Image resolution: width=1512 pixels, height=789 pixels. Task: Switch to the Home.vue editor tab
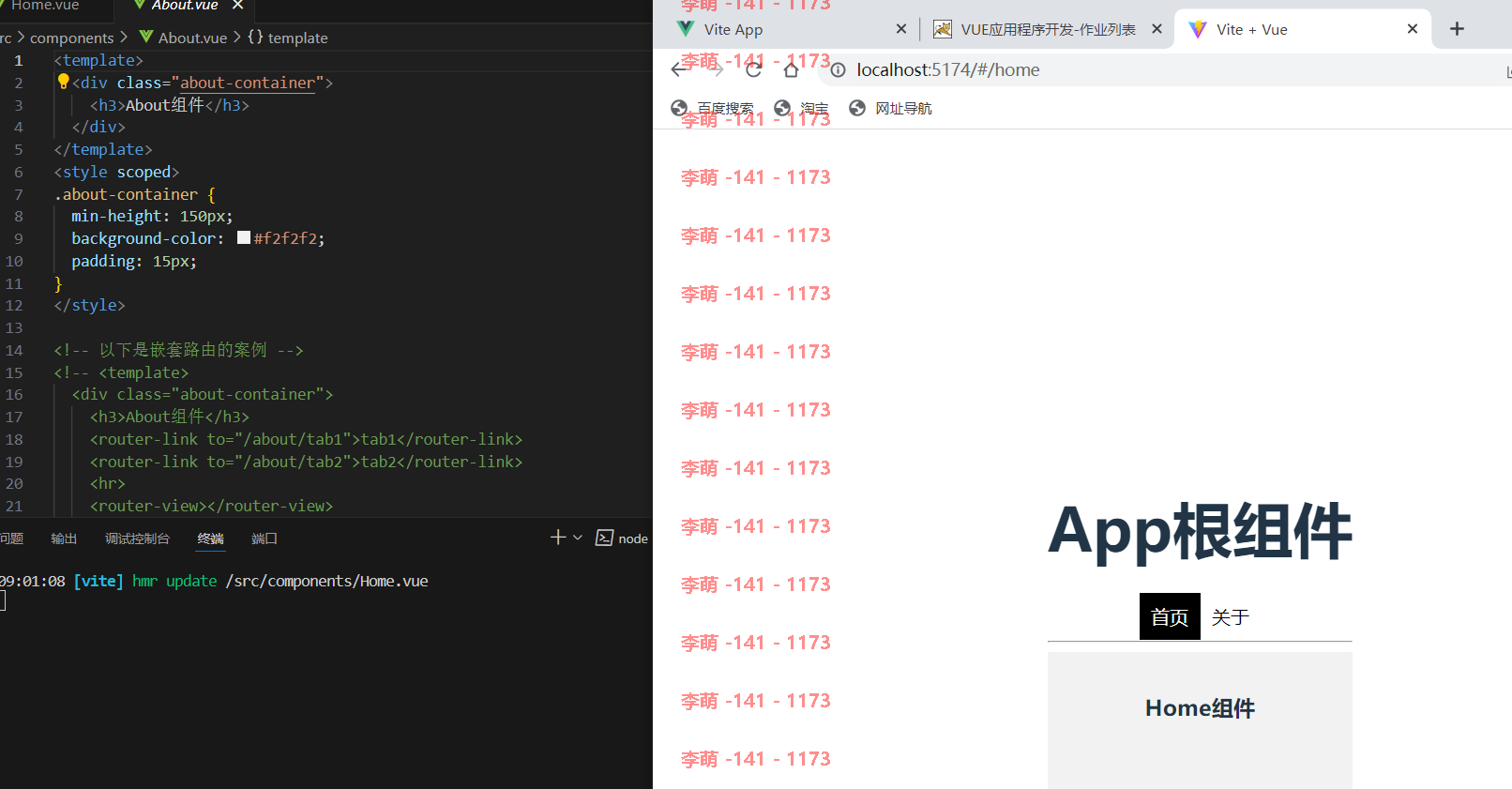pos(45,6)
